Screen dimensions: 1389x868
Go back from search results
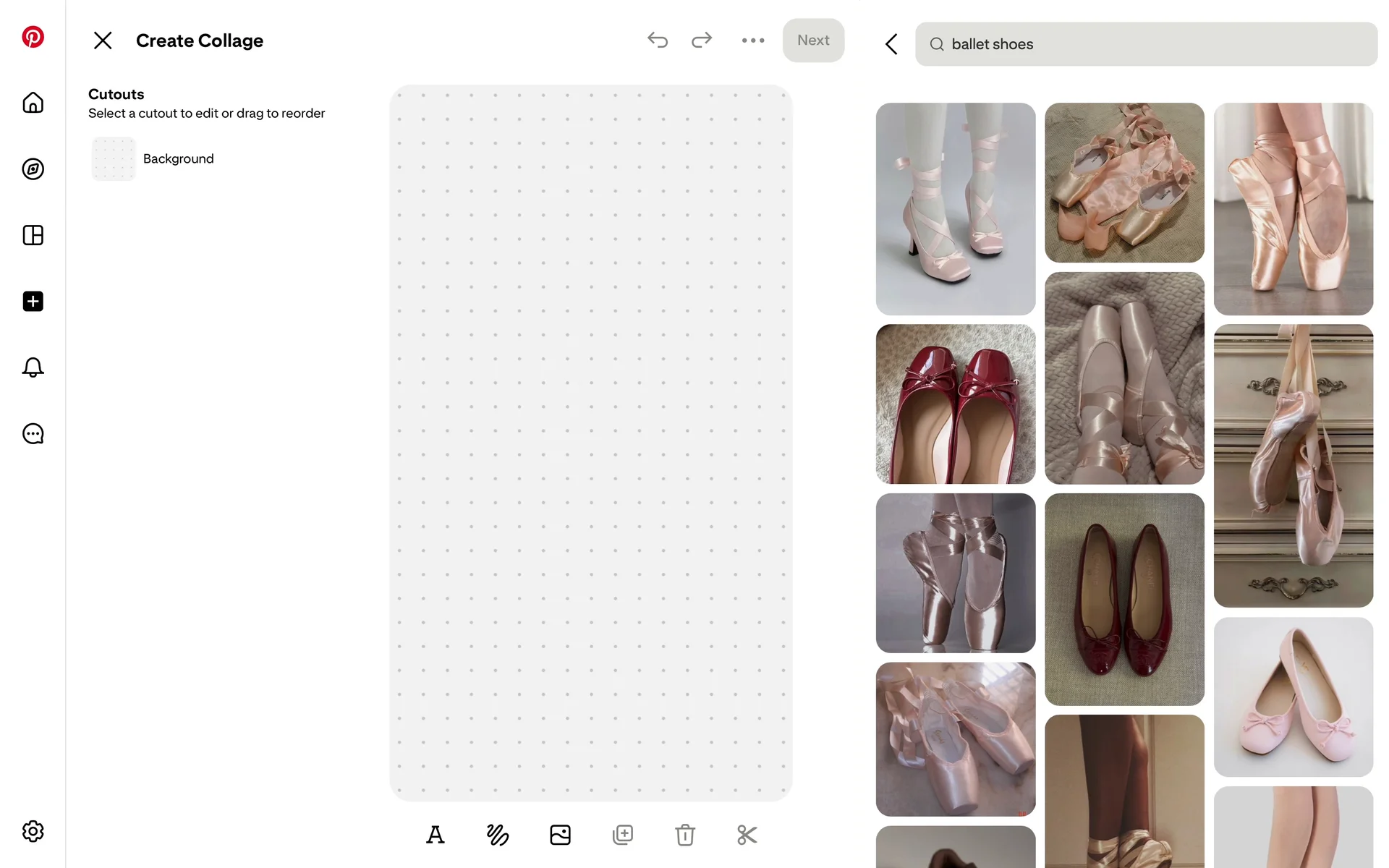[x=891, y=44]
